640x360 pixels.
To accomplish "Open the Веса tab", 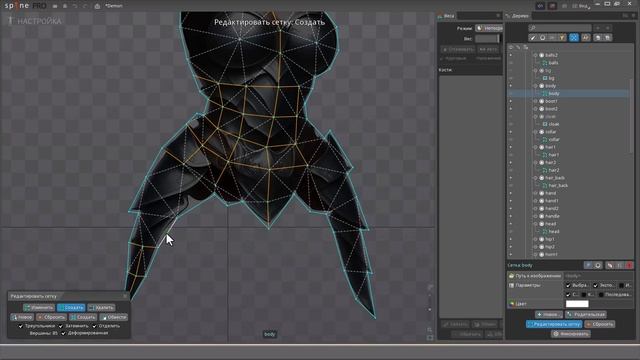I will click(447, 16).
